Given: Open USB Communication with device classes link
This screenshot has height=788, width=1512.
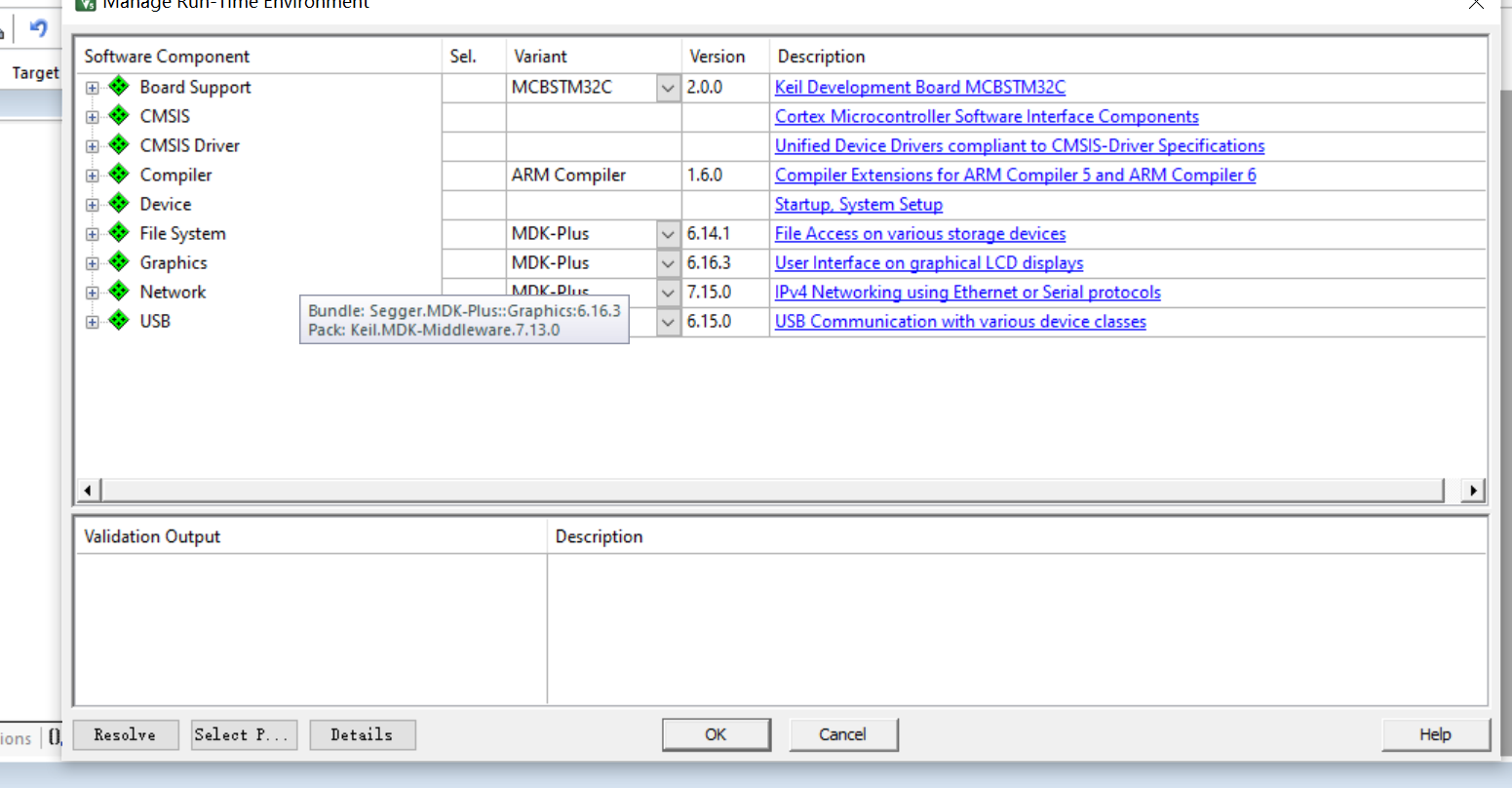Looking at the screenshot, I should pos(960,321).
